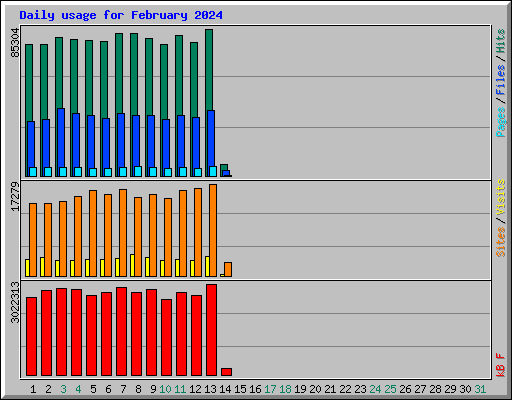Click the small red KB bar for day 14
This screenshot has height=400, width=512.
(226, 372)
